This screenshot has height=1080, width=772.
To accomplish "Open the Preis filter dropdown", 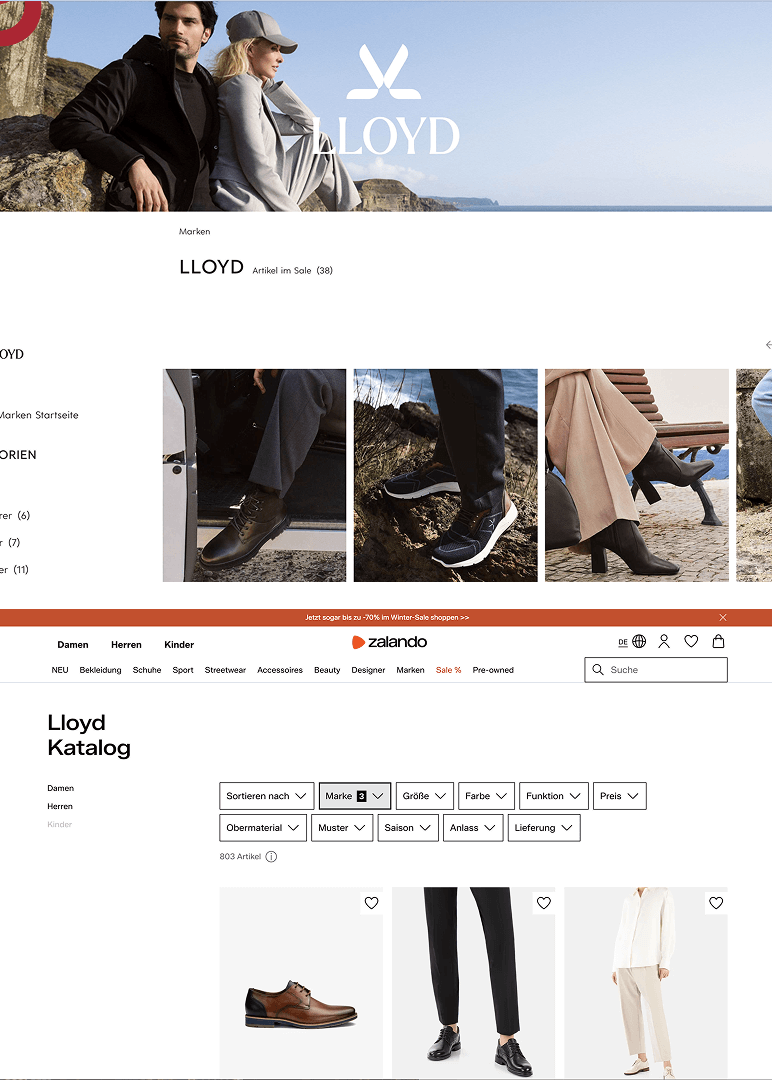I will pos(619,796).
